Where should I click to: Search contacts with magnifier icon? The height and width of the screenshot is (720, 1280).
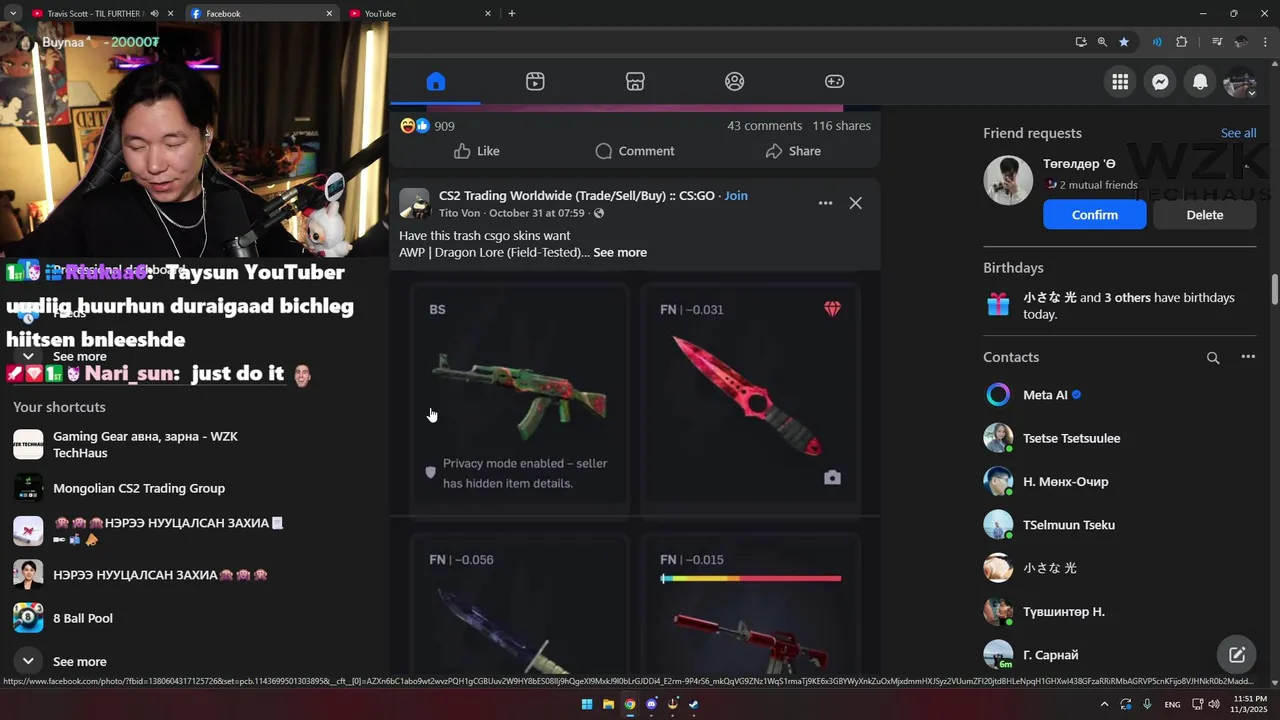click(1213, 358)
